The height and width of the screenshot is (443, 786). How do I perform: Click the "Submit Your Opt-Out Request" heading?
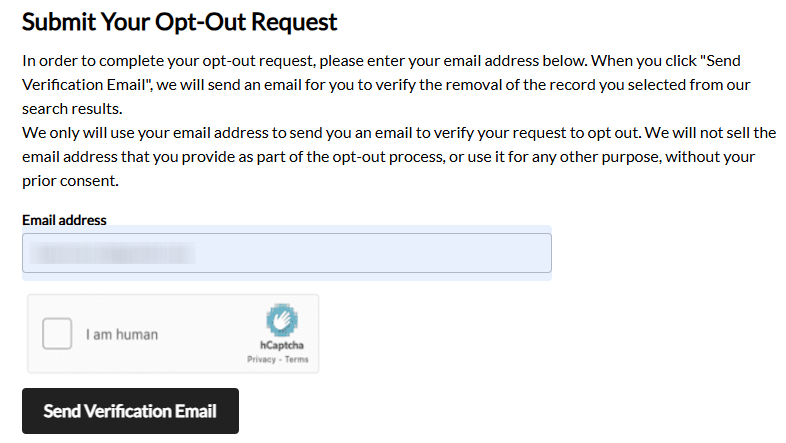(180, 21)
